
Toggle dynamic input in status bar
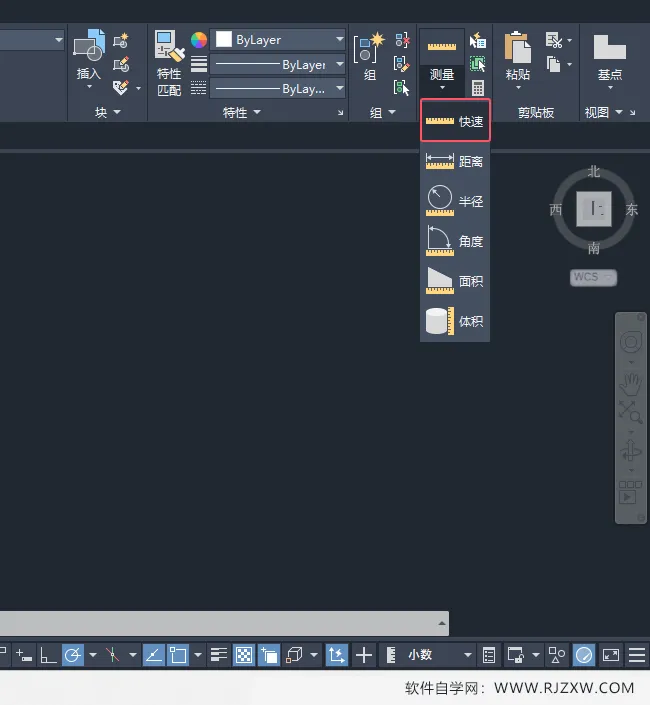pyautogui.click(x=23, y=655)
